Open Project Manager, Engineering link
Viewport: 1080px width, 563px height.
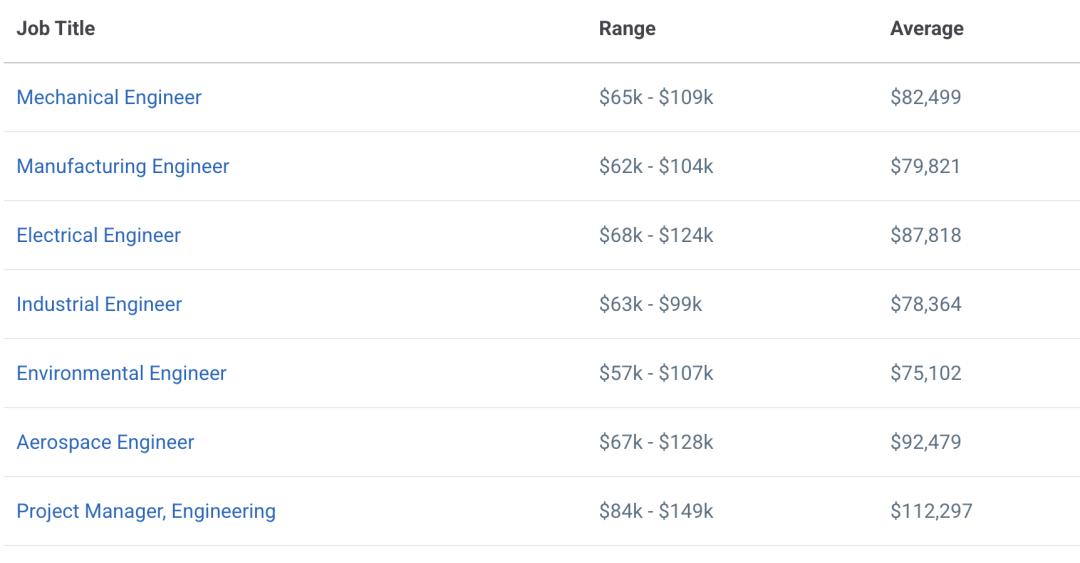(146, 511)
